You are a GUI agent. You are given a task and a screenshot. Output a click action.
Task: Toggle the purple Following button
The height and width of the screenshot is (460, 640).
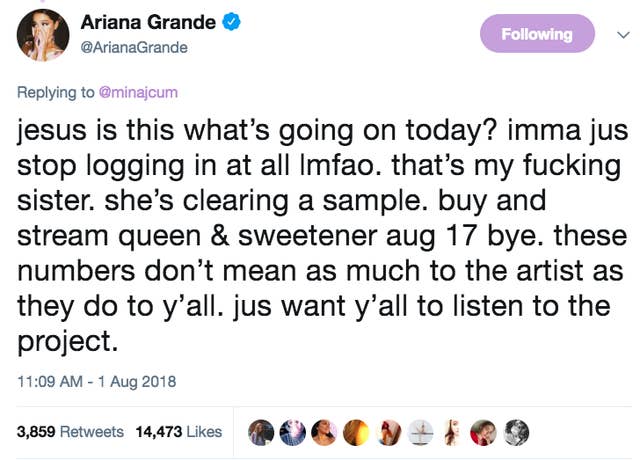tap(537, 34)
